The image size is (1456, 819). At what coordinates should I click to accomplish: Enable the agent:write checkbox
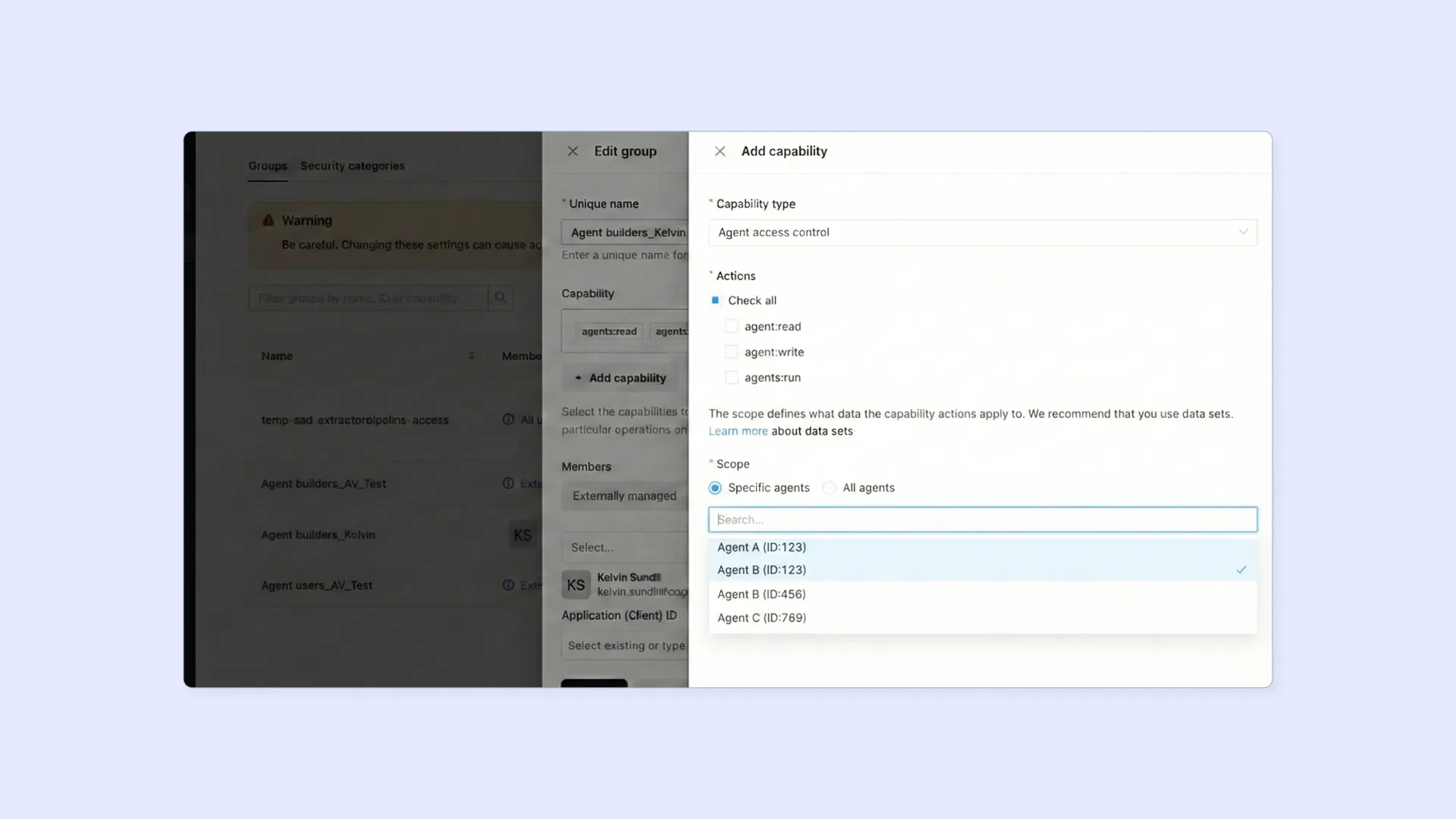[731, 352]
